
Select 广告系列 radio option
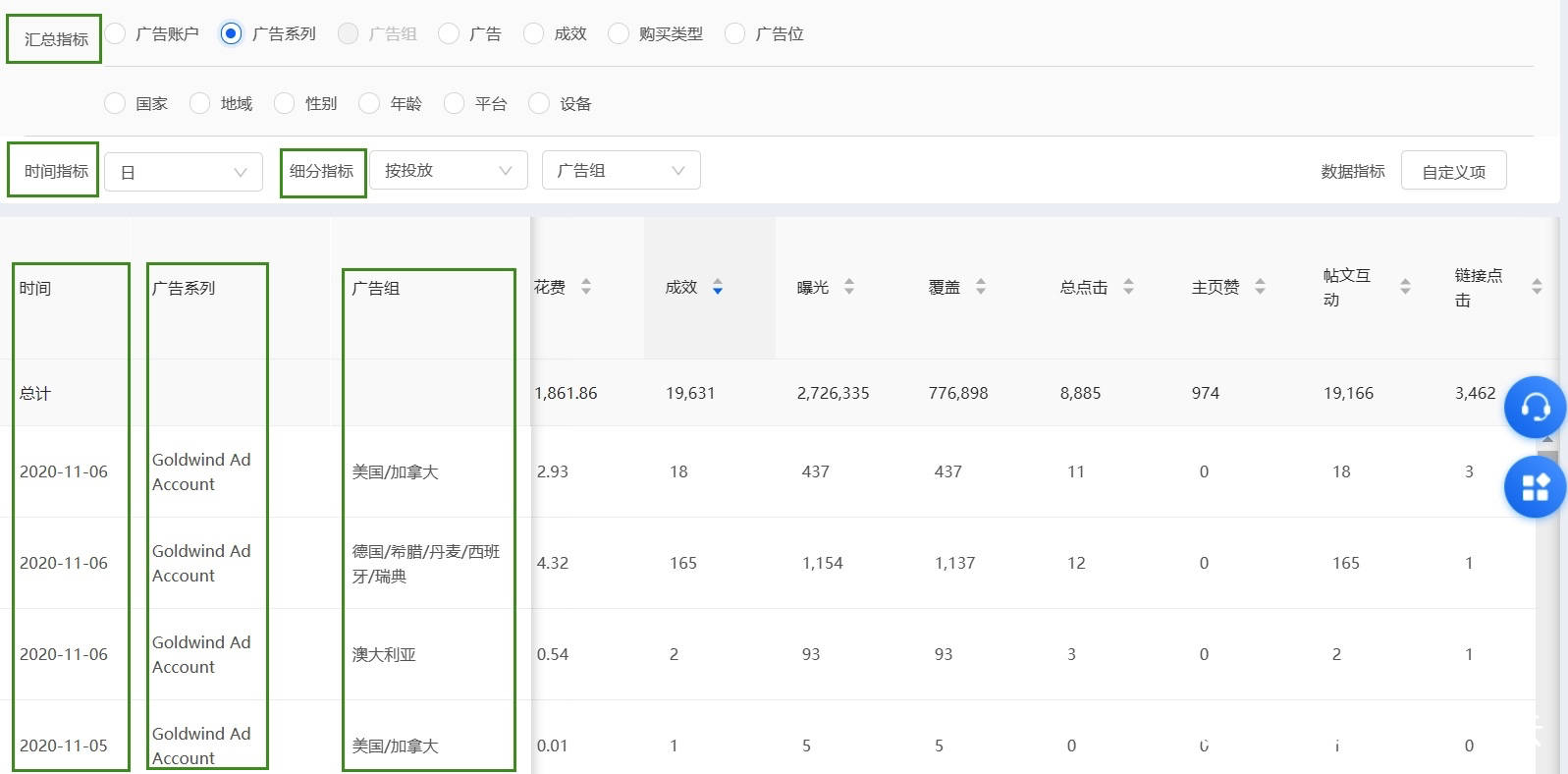point(231,34)
